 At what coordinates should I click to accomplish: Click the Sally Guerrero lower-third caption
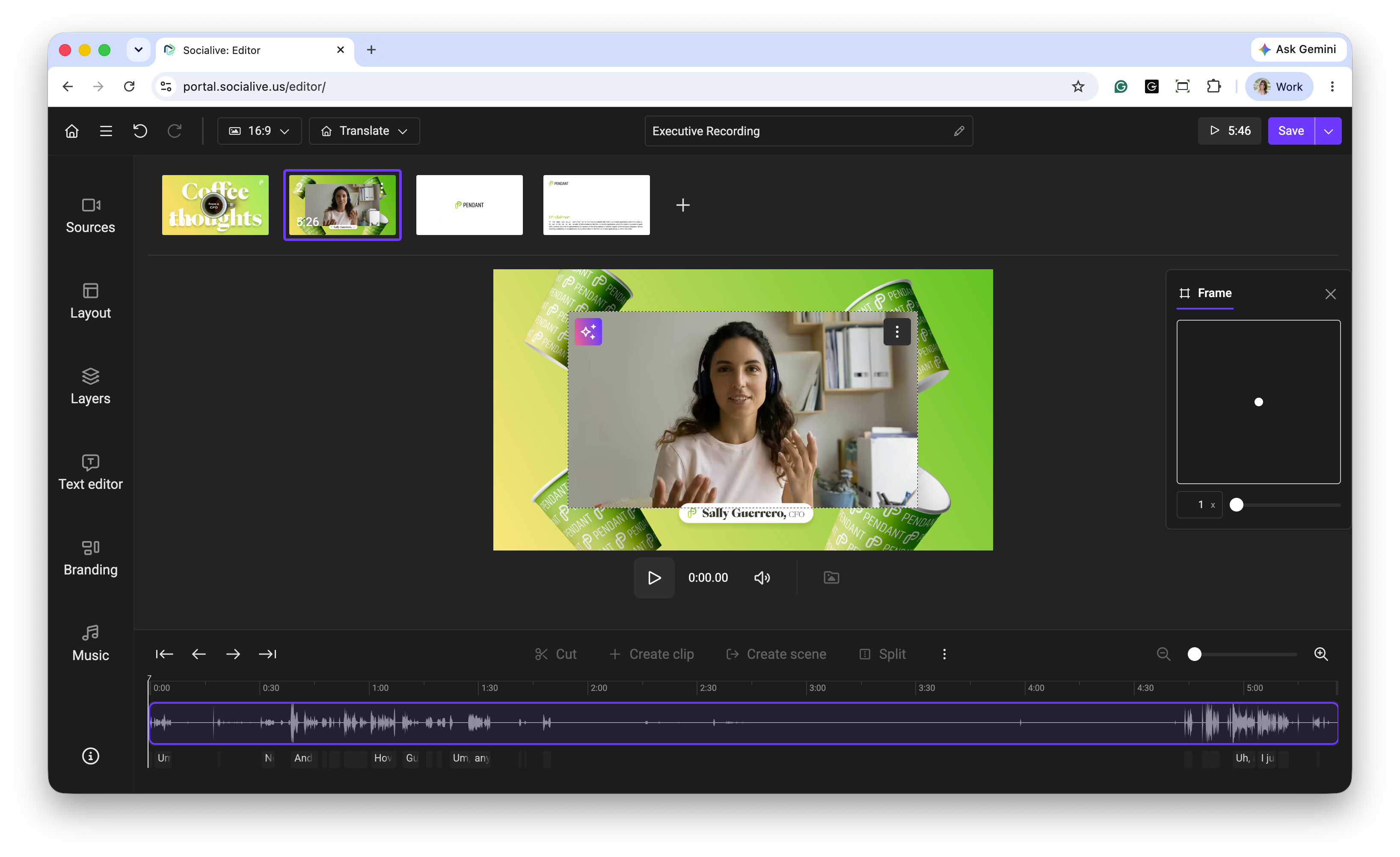pos(746,514)
